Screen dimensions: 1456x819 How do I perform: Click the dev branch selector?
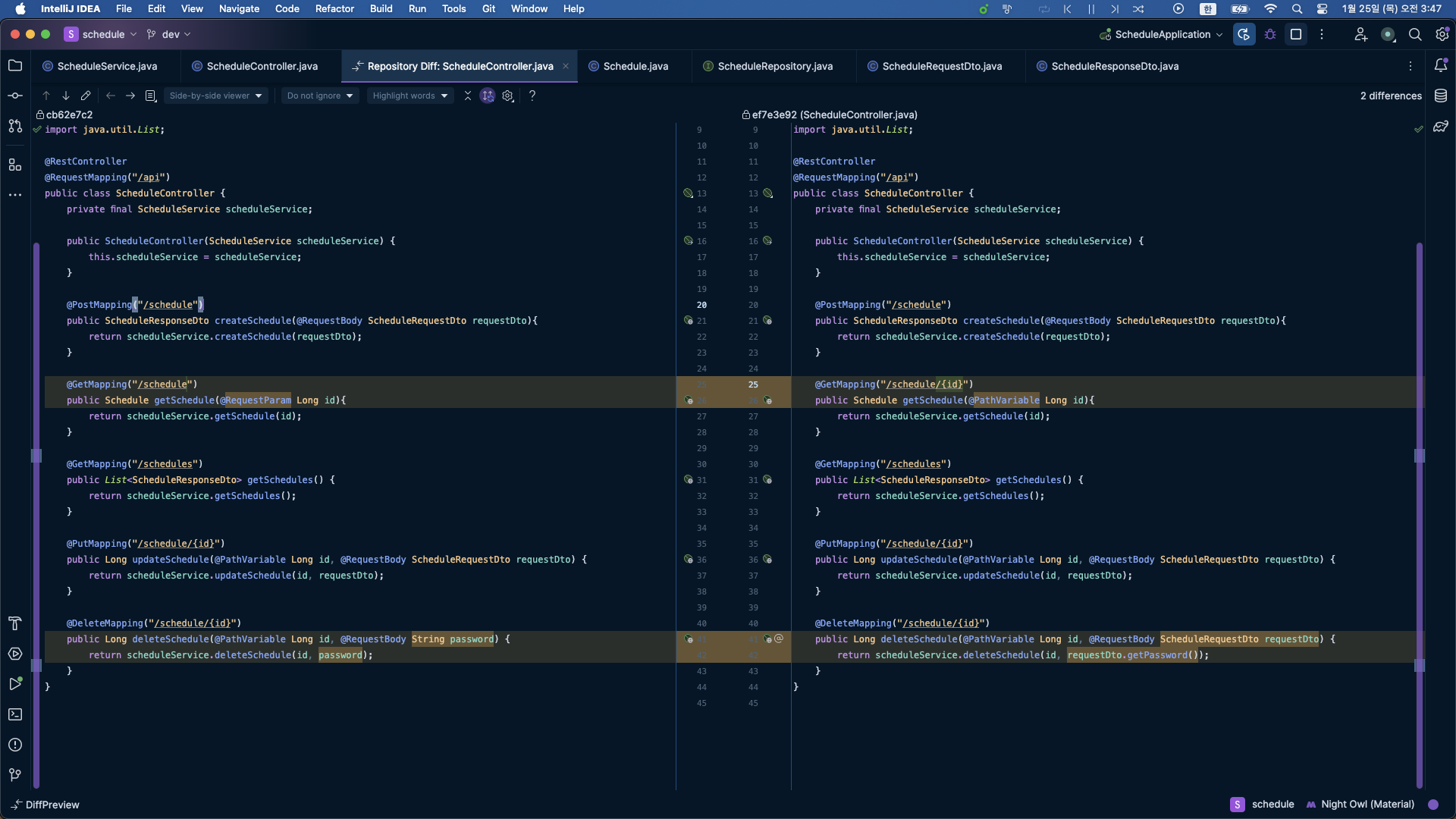tap(170, 34)
